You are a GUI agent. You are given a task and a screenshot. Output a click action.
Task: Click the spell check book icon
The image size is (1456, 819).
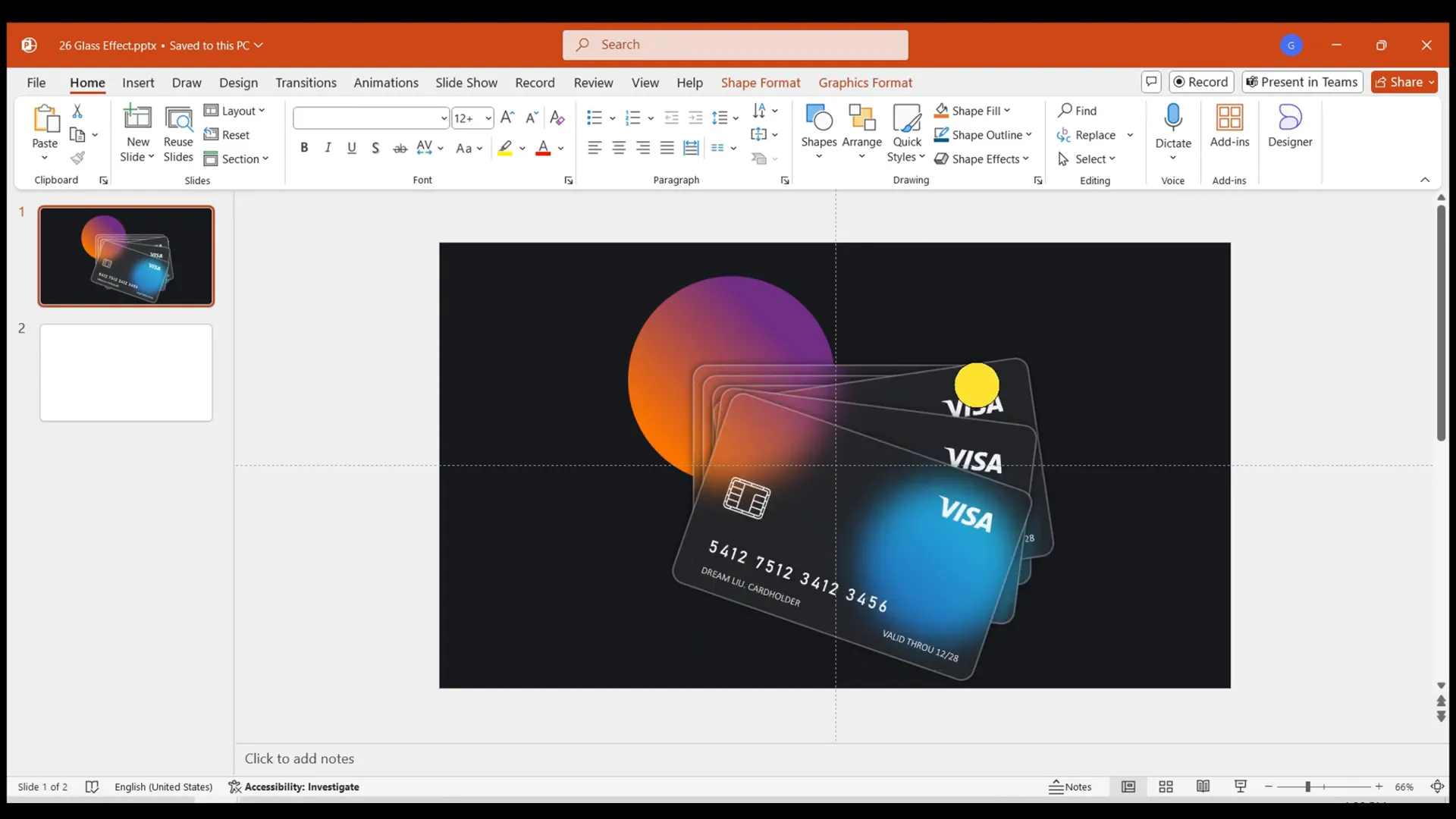click(92, 787)
